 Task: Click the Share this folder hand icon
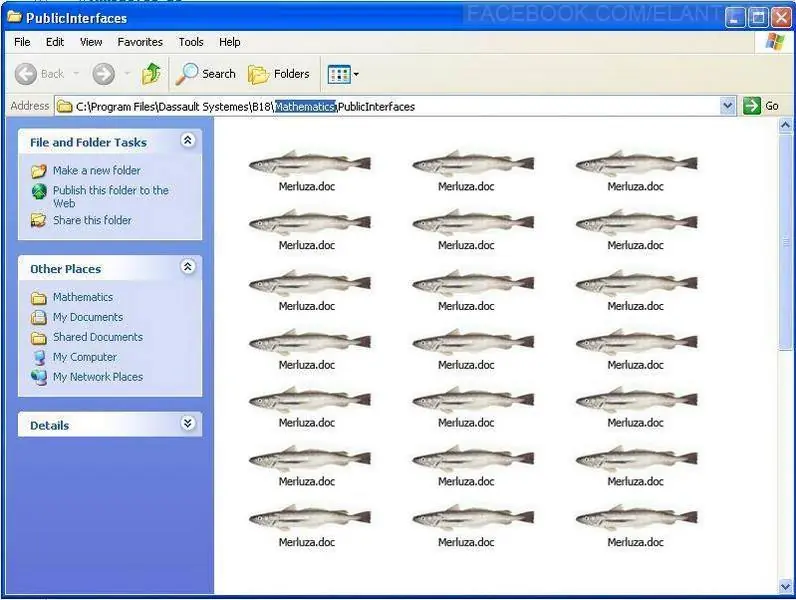(x=39, y=220)
